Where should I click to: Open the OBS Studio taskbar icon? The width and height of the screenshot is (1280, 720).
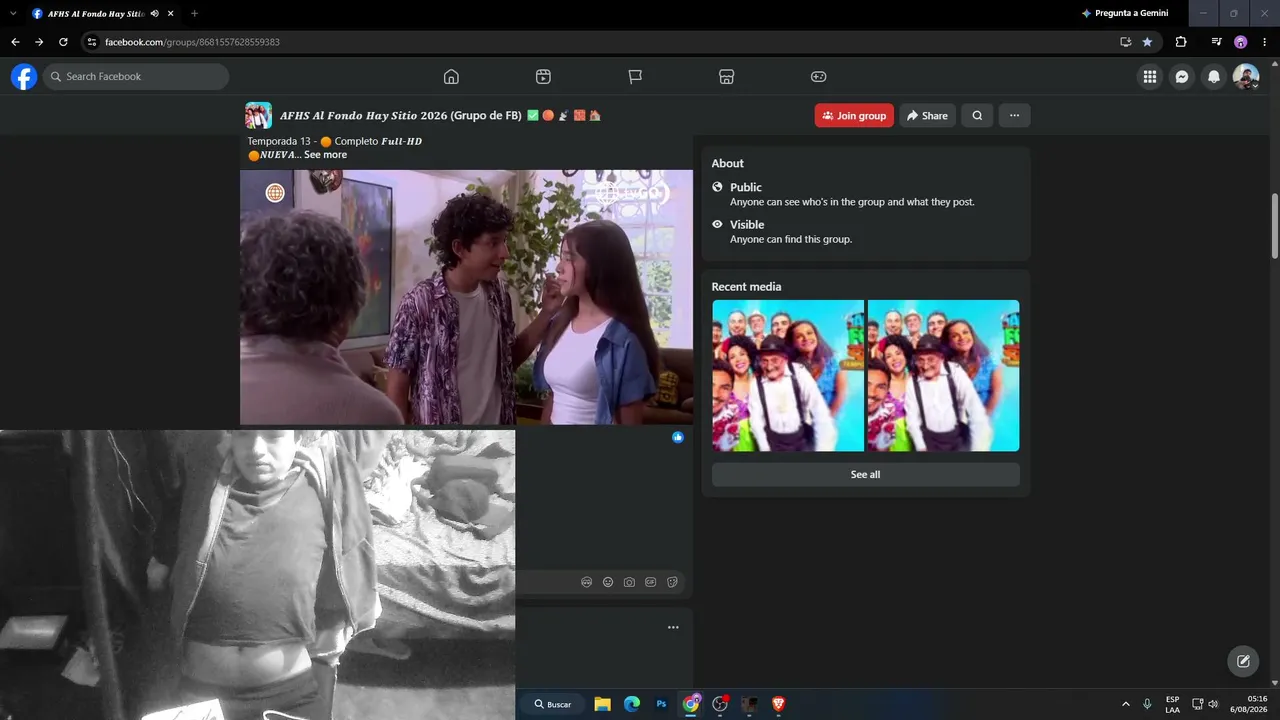(x=720, y=704)
